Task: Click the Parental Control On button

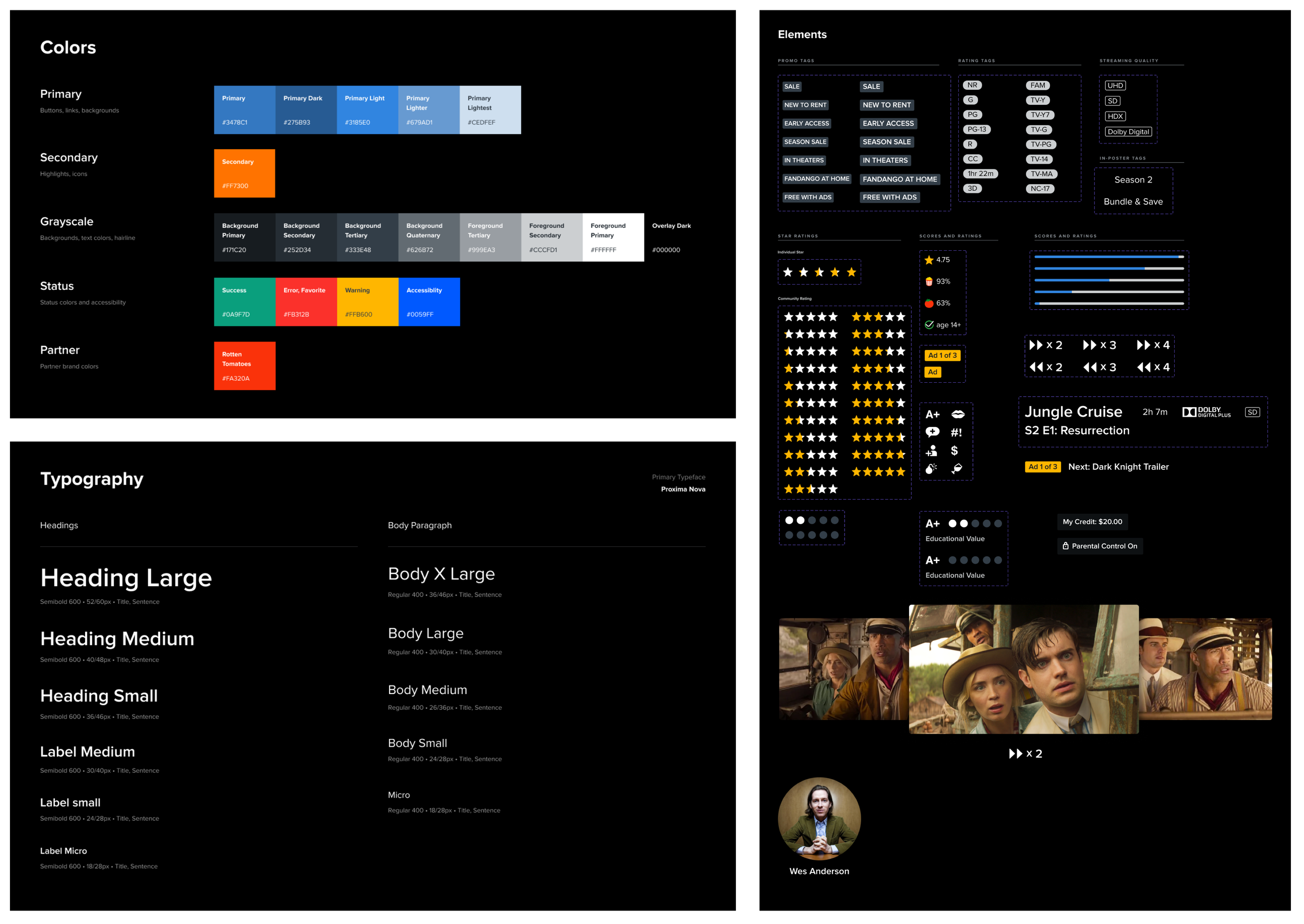Action: coord(1100,546)
